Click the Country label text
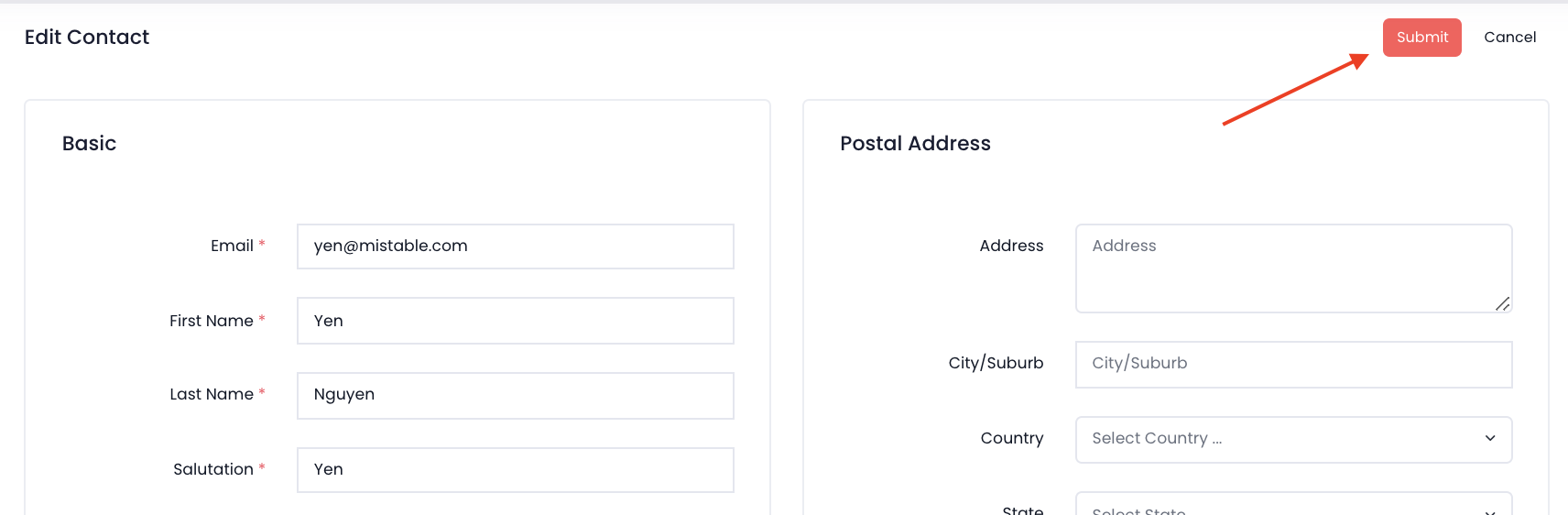This screenshot has height=515, width=1568. 1011,438
